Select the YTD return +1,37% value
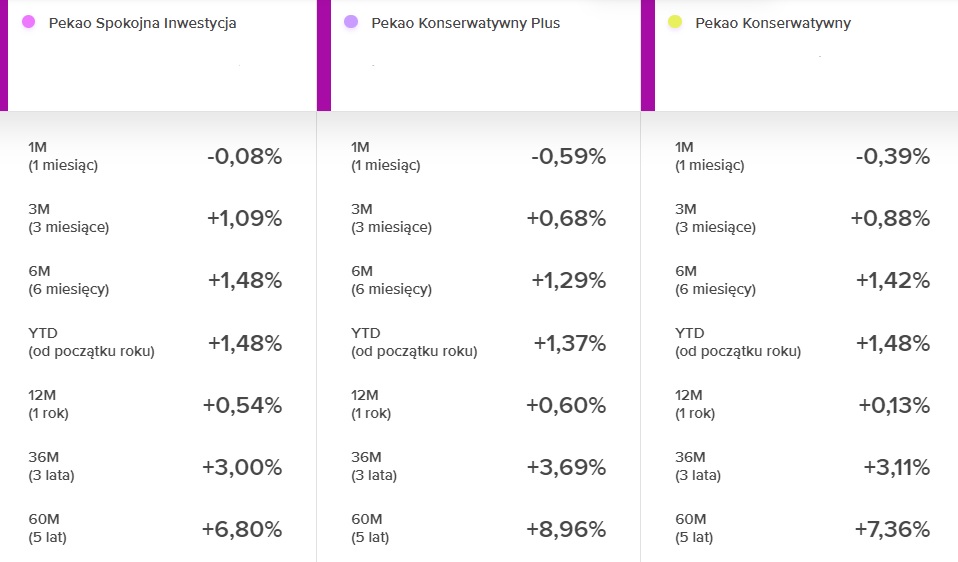Screen dimensions: 958x562 point(569,343)
